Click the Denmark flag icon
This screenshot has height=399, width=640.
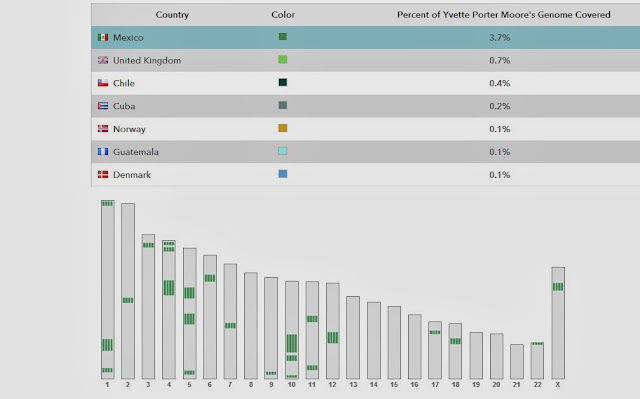[103, 175]
